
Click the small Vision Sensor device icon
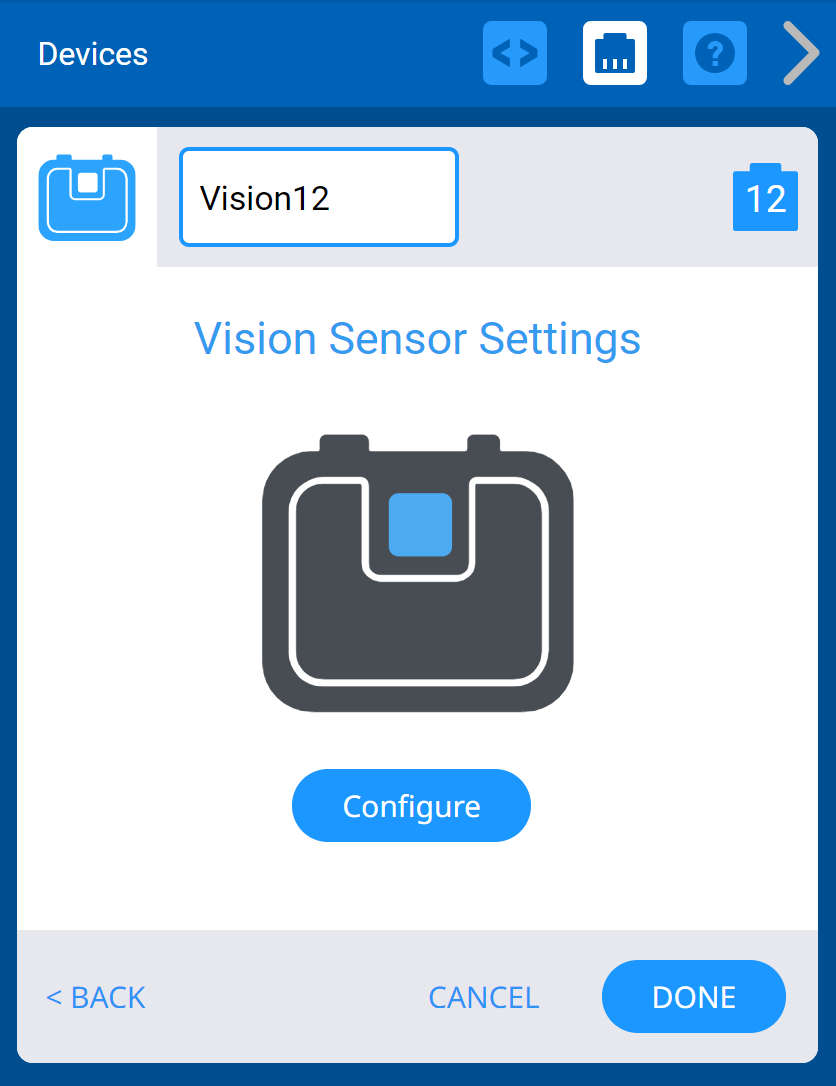87,197
